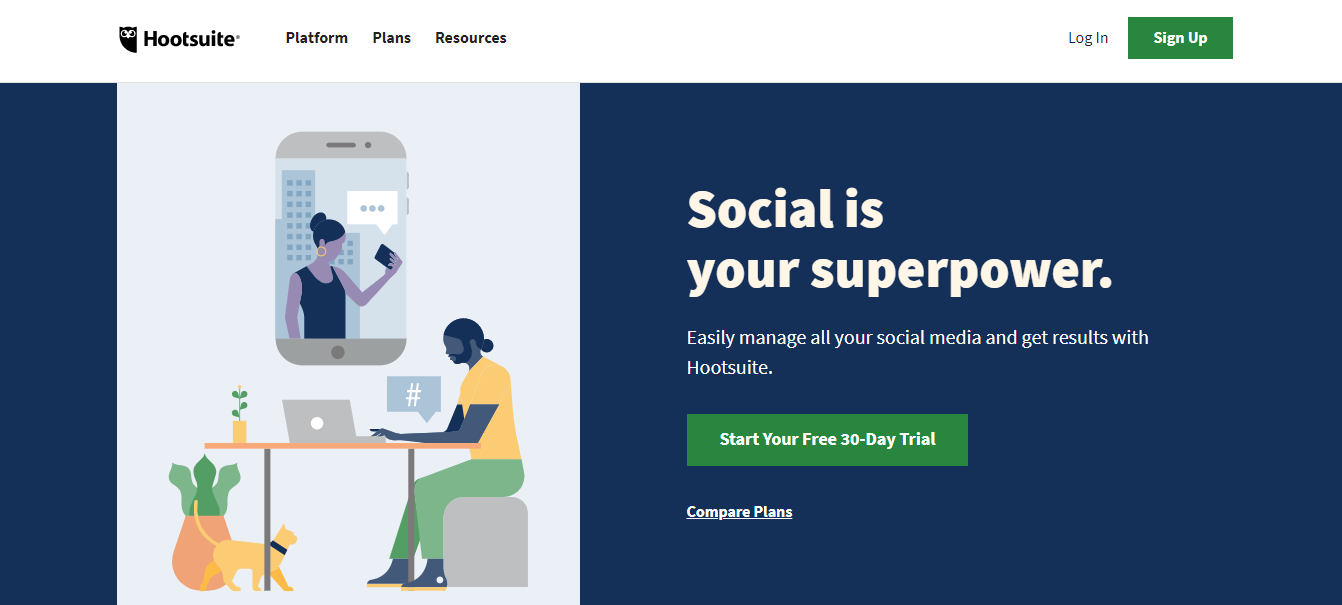Click the gray laptop on the desk
This screenshot has height=605, width=1342.
point(318,422)
